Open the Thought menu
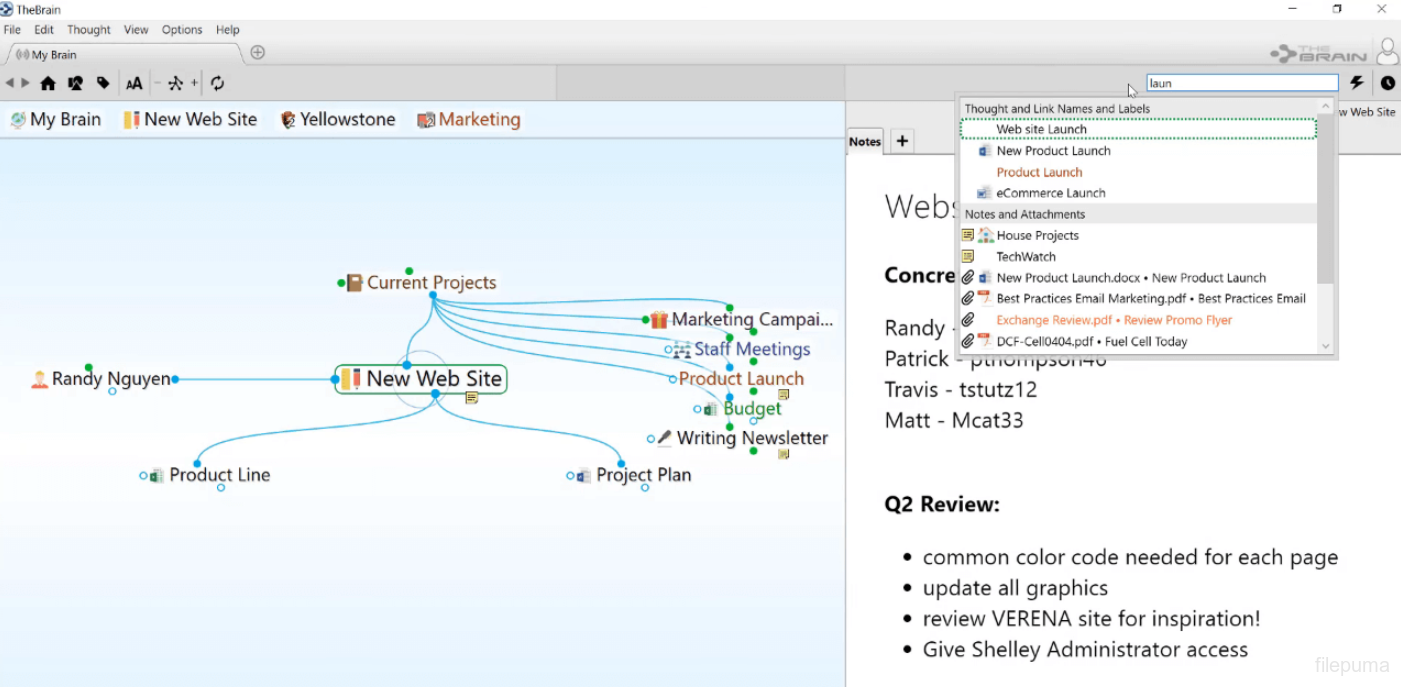This screenshot has width=1401, height=687. (x=89, y=30)
